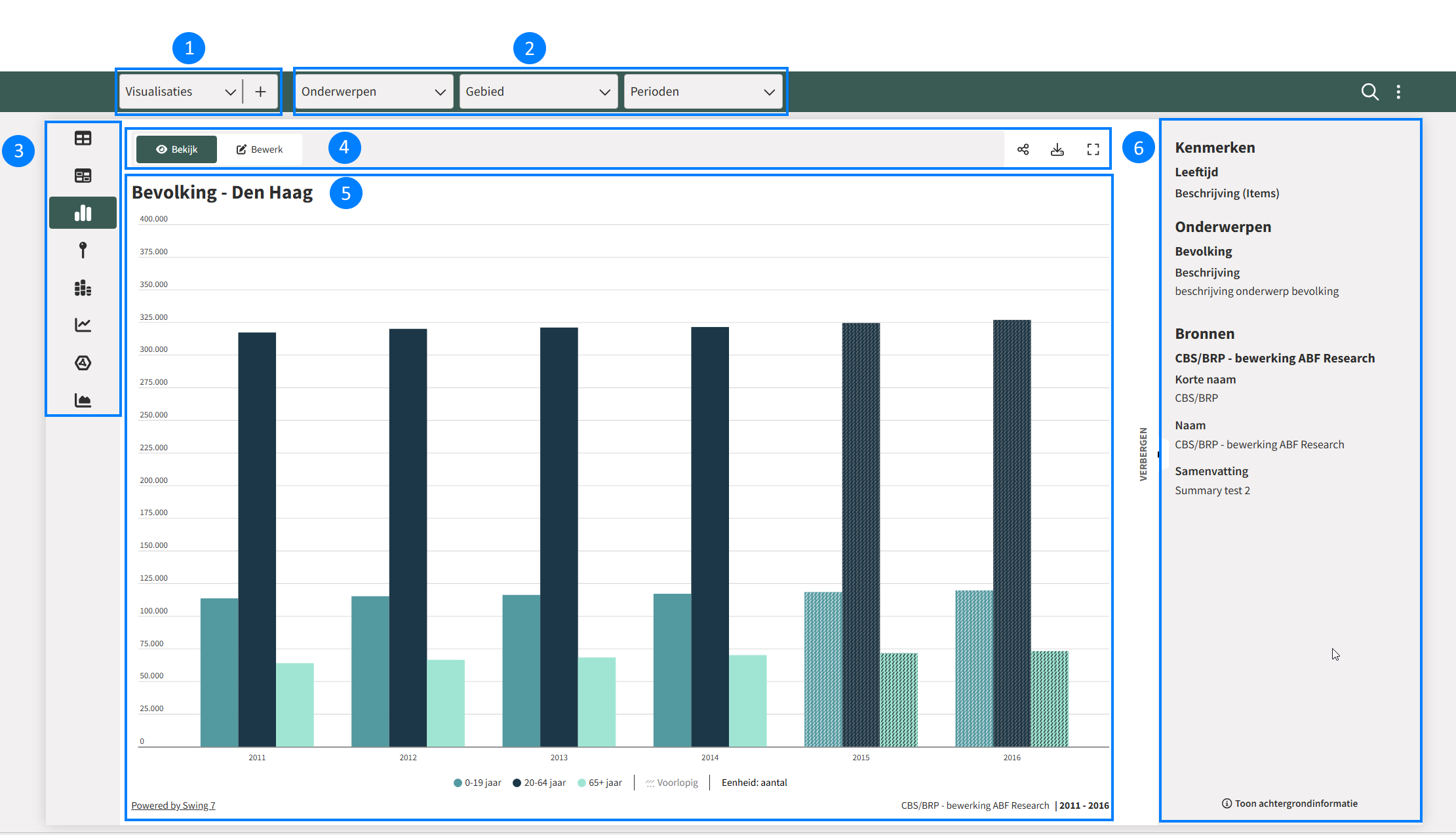
Task: Toggle the 0-19 jaar legend series
Action: 477,783
